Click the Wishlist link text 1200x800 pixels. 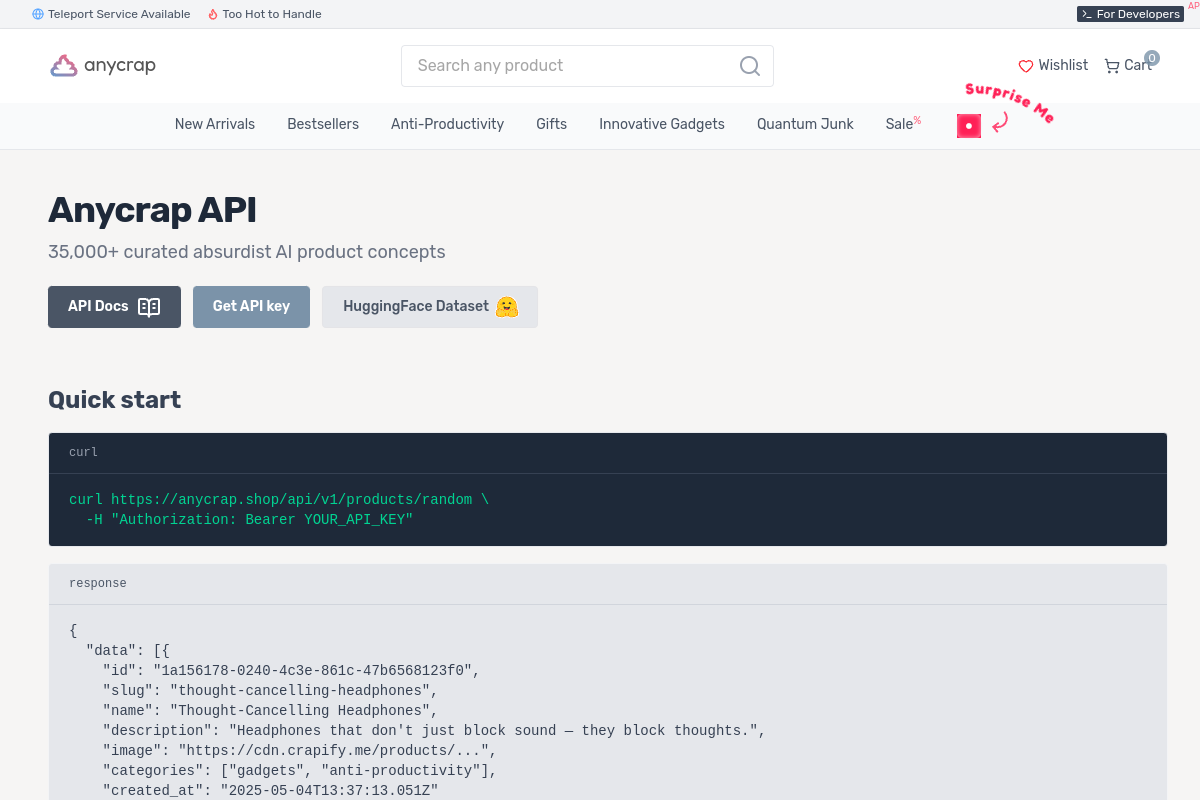1063,65
